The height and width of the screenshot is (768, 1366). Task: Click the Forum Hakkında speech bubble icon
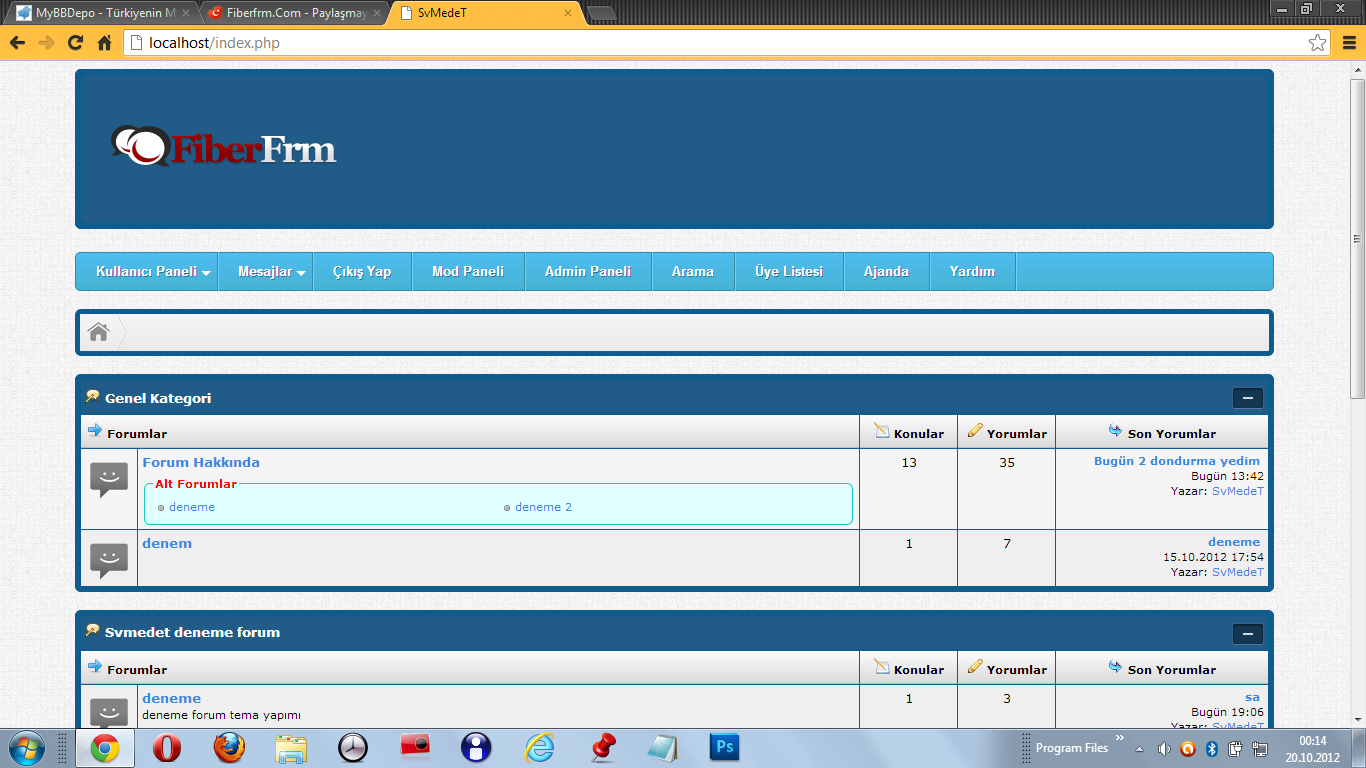click(109, 480)
